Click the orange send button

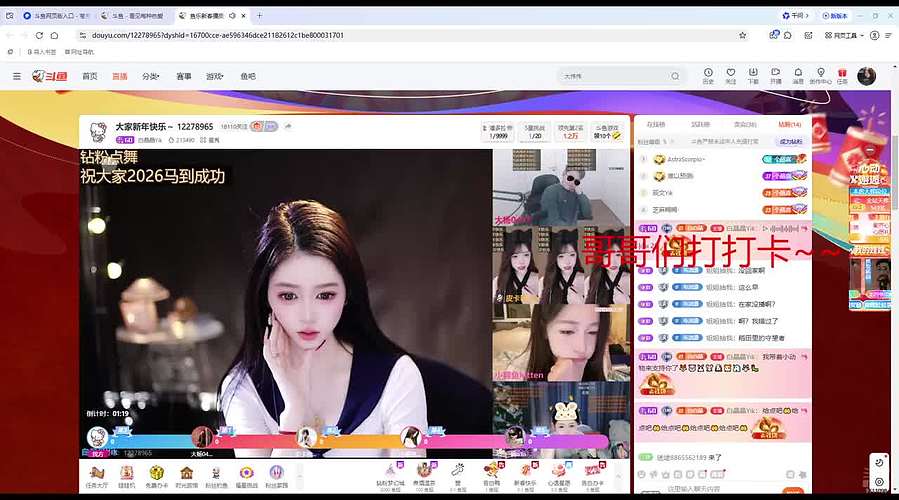(793, 490)
